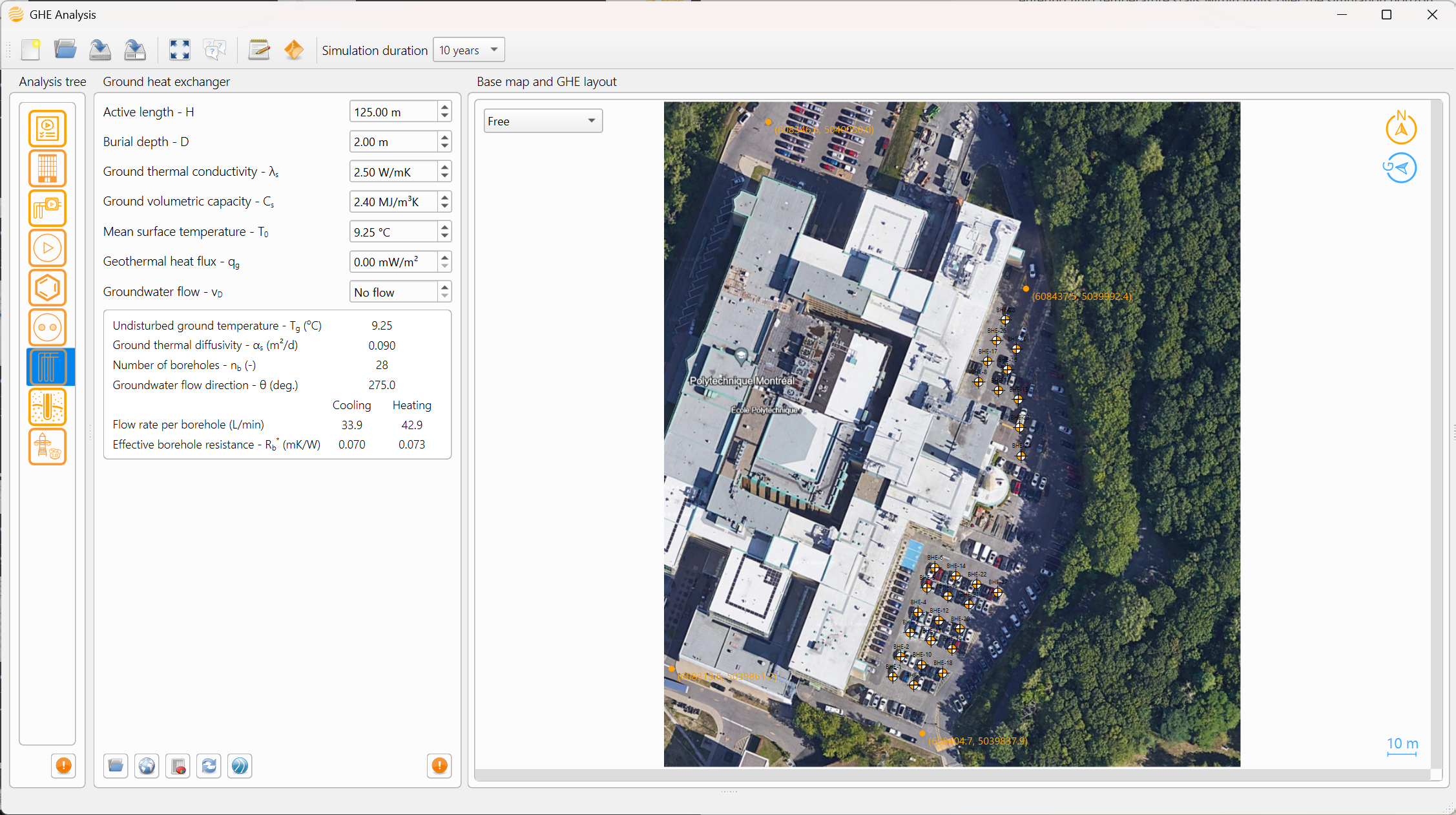The height and width of the screenshot is (815, 1456).
Task: Click the north compass icon on map
Action: (1401, 127)
